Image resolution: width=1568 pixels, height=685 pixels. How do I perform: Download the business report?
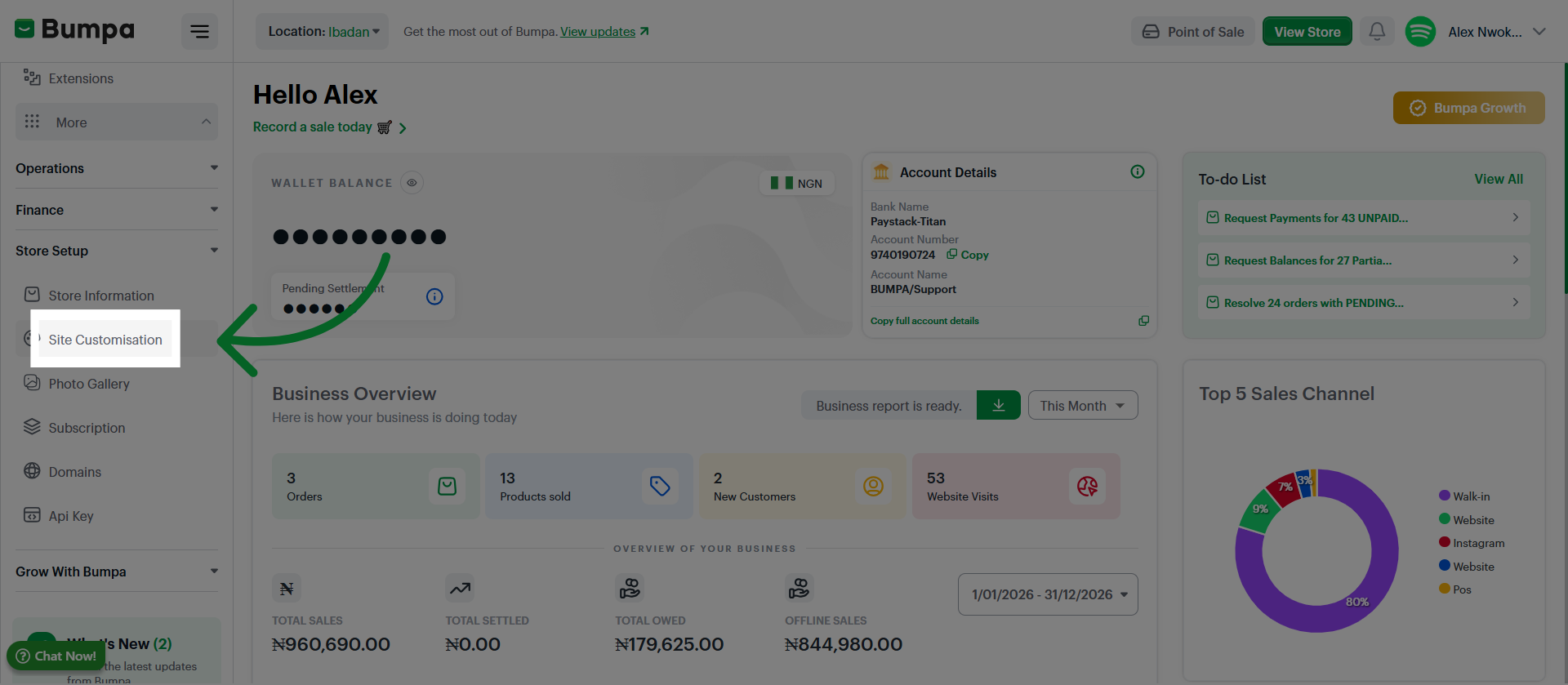(x=999, y=406)
